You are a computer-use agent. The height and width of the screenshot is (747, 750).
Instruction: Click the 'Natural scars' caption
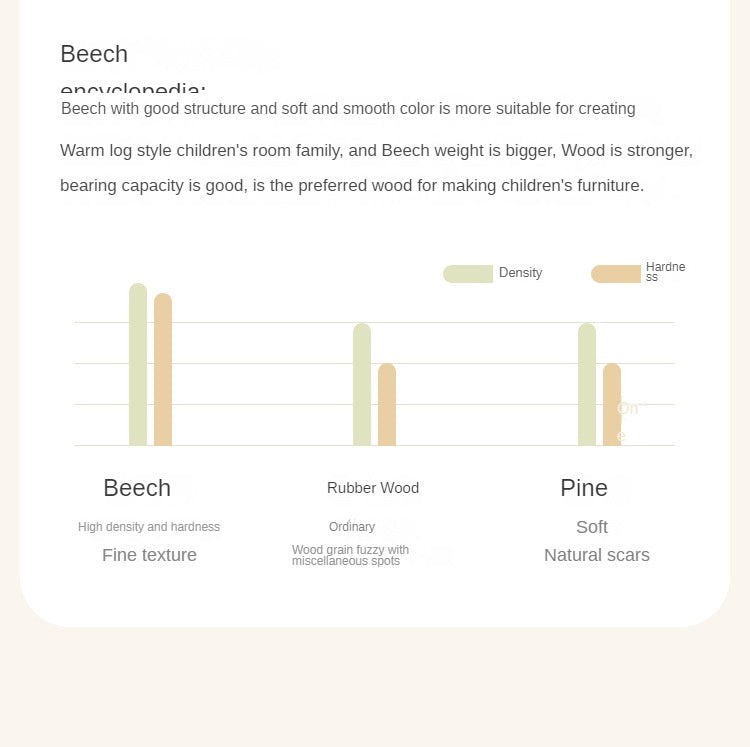click(x=597, y=555)
